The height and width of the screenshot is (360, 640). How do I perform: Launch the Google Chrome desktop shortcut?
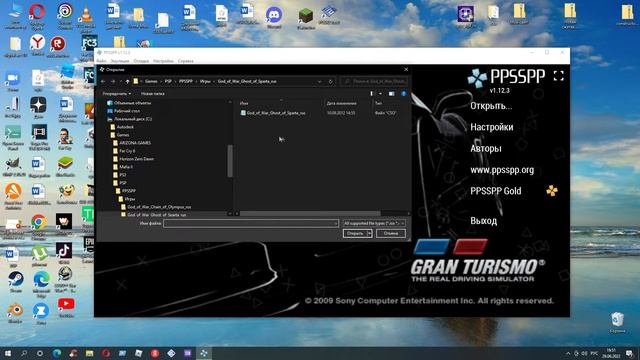click(39, 222)
